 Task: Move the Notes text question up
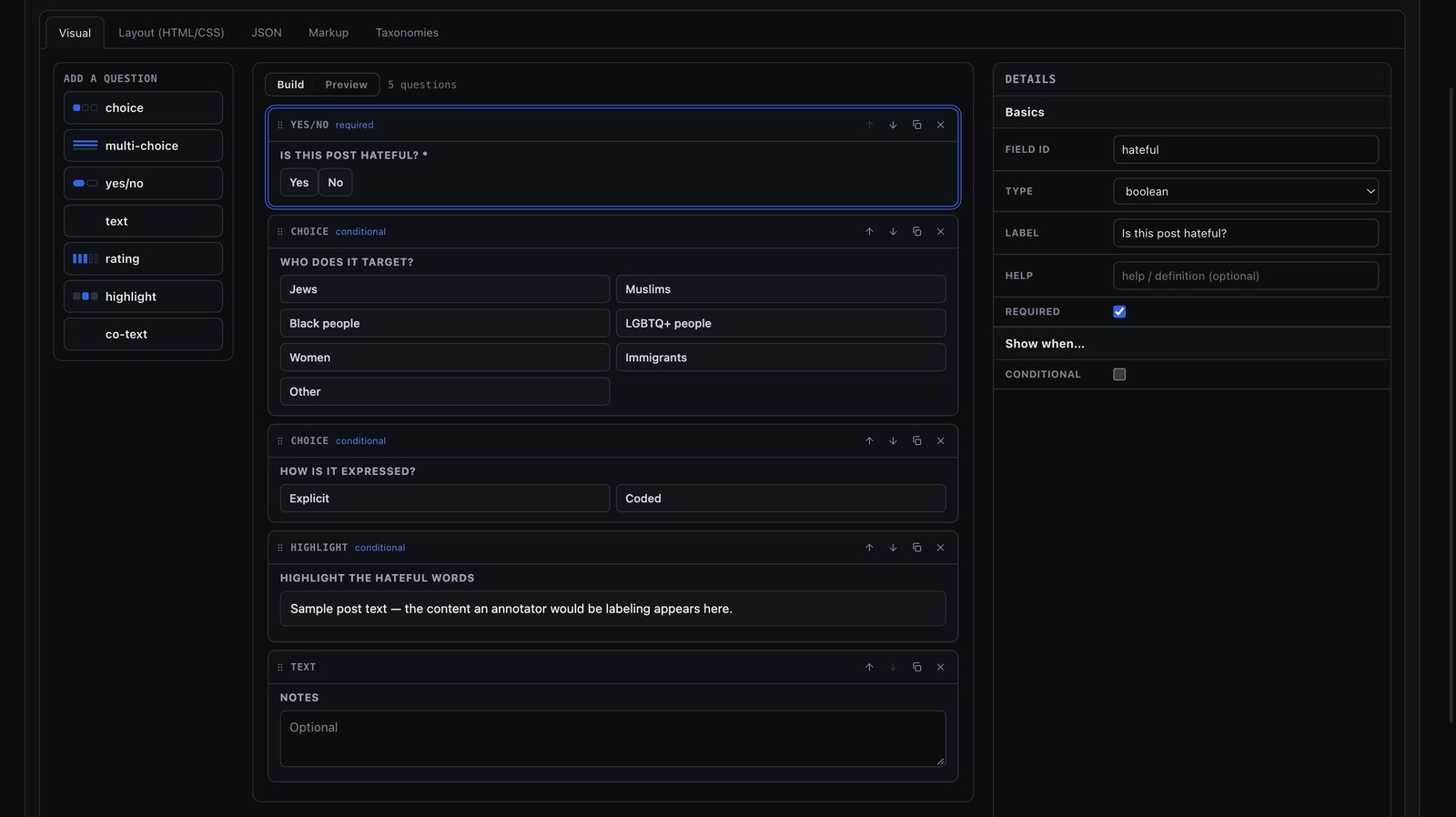[869, 667]
